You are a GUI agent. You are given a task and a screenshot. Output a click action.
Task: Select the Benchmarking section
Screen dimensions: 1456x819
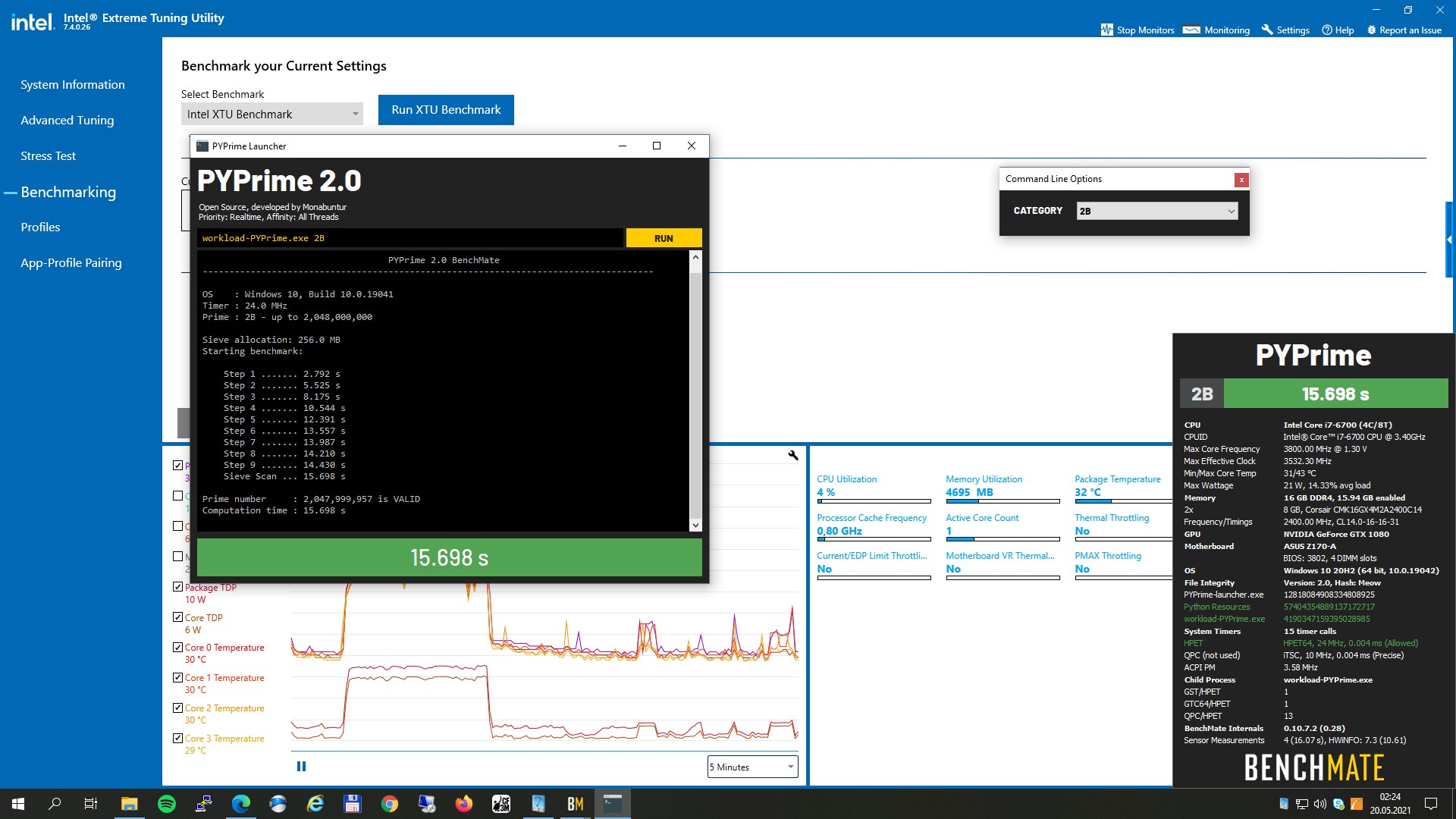(68, 192)
